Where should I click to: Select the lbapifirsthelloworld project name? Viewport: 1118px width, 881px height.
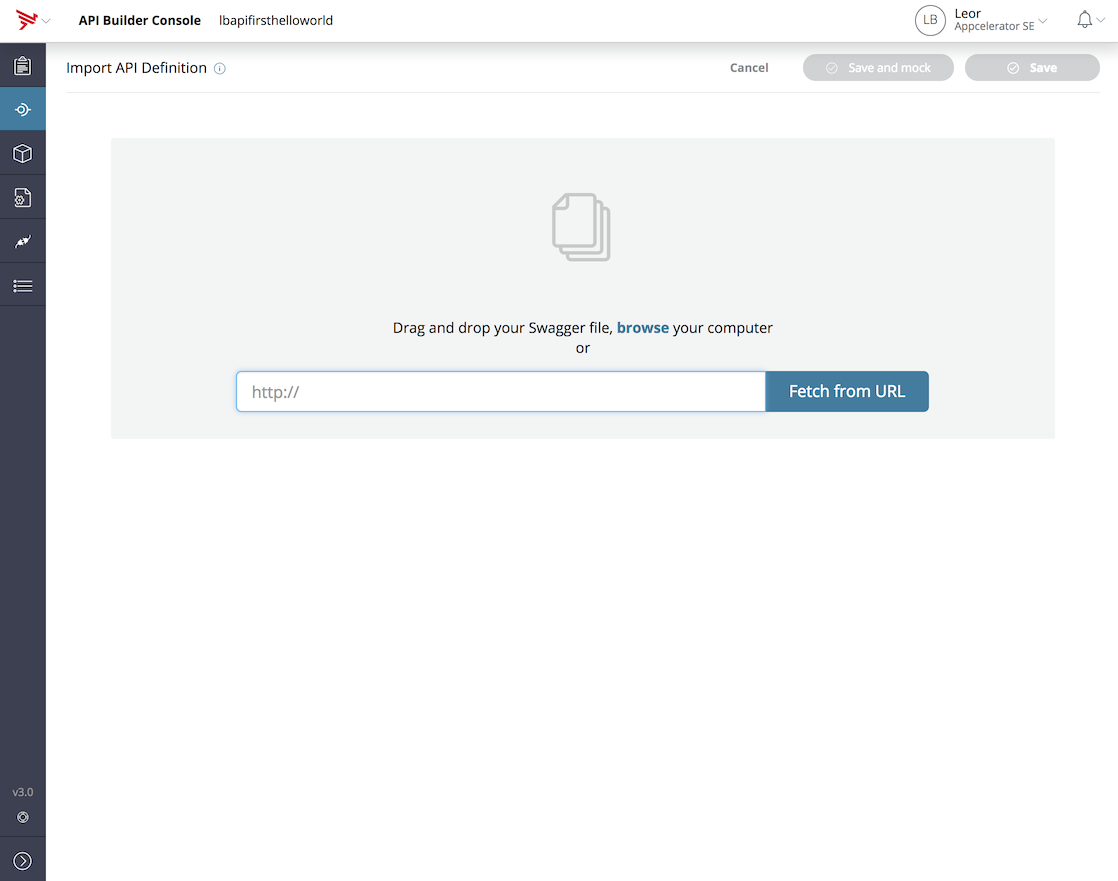[275, 19]
